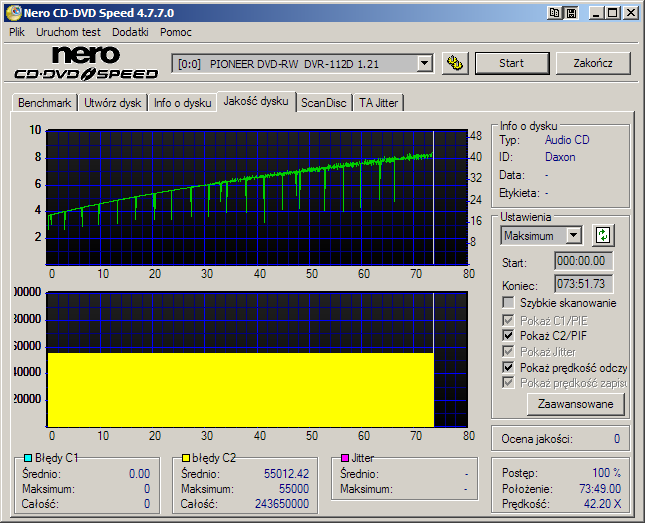Switch to the Utwórz dysk tab
Viewport: 645px width, 523px height.
112,103
